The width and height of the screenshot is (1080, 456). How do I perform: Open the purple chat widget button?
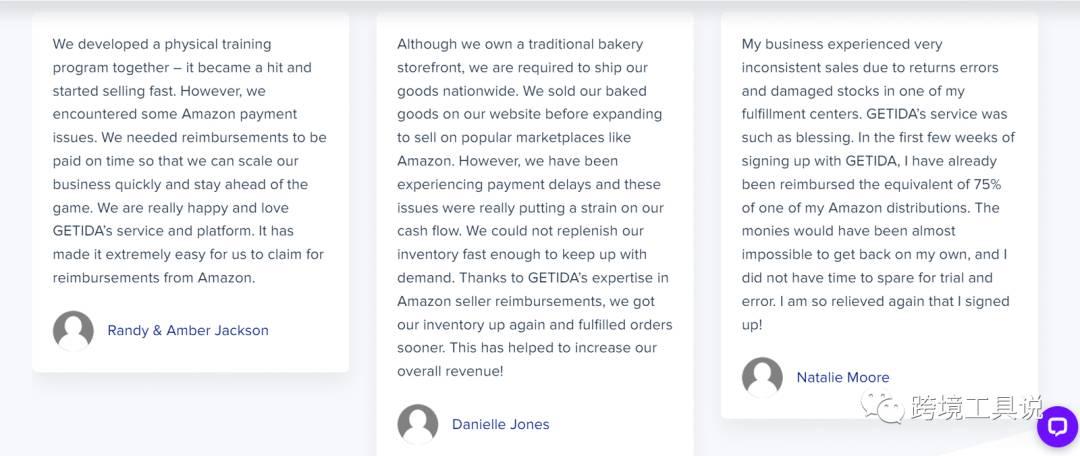pyautogui.click(x=1057, y=427)
